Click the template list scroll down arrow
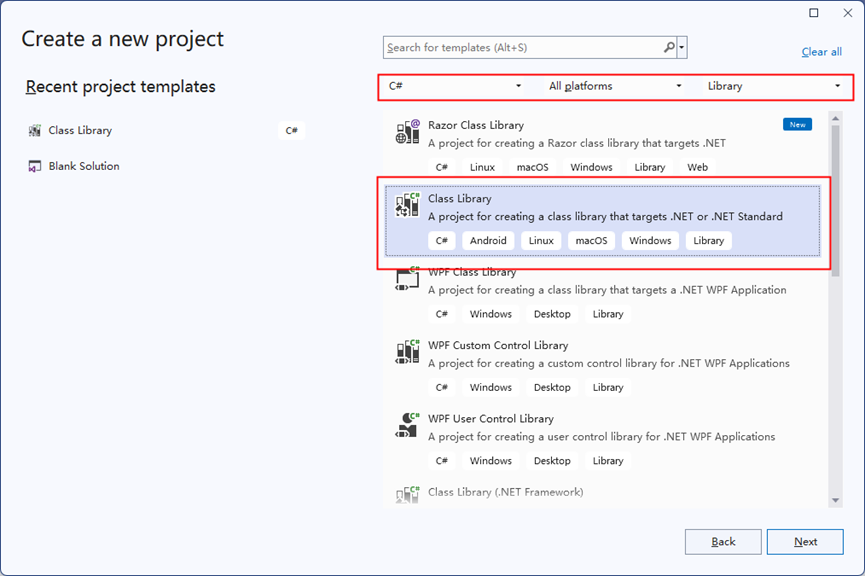The height and width of the screenshot is (576, 865). click(835, 500)
